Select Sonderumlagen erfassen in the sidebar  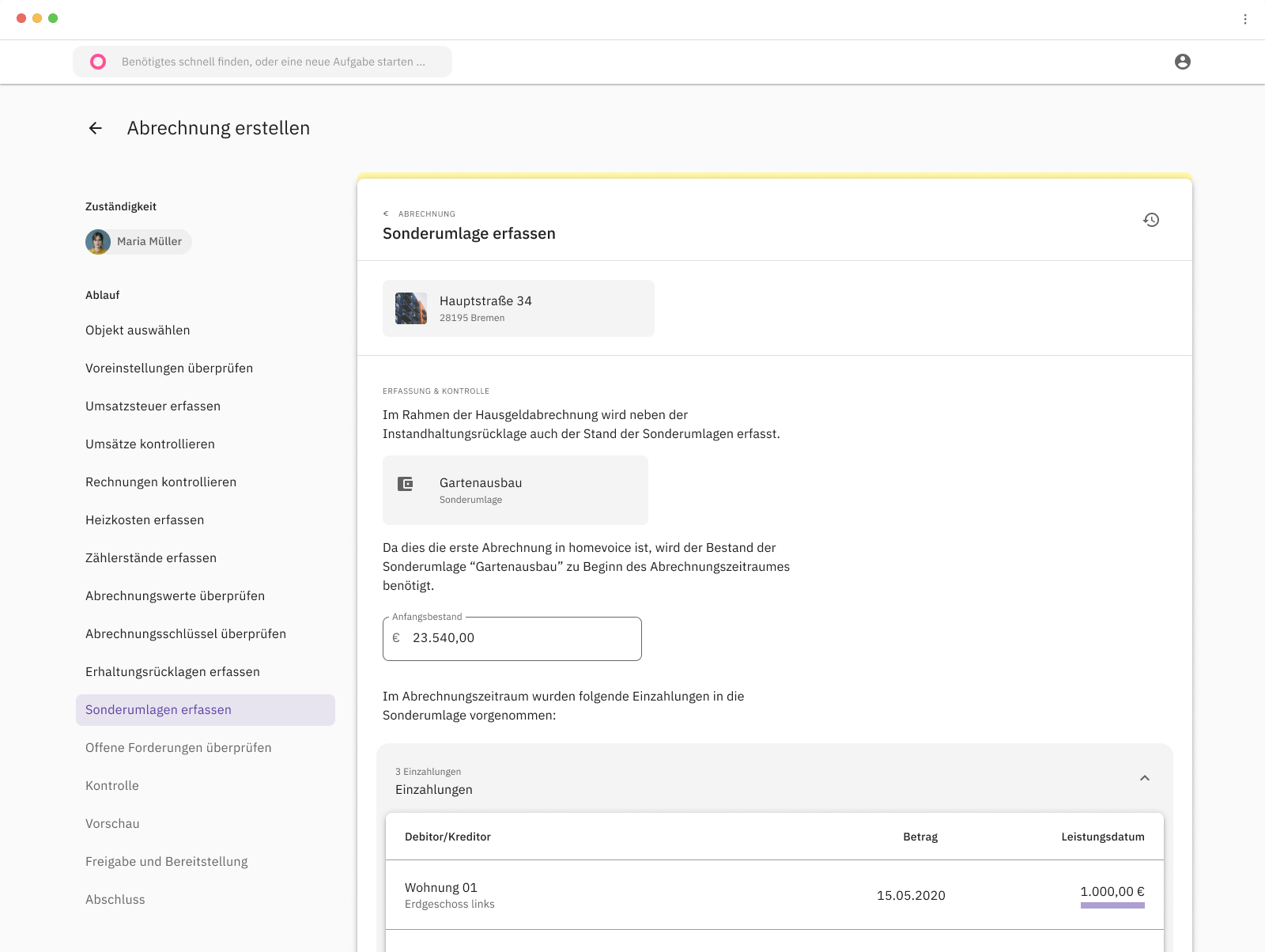tap(158, 710)
